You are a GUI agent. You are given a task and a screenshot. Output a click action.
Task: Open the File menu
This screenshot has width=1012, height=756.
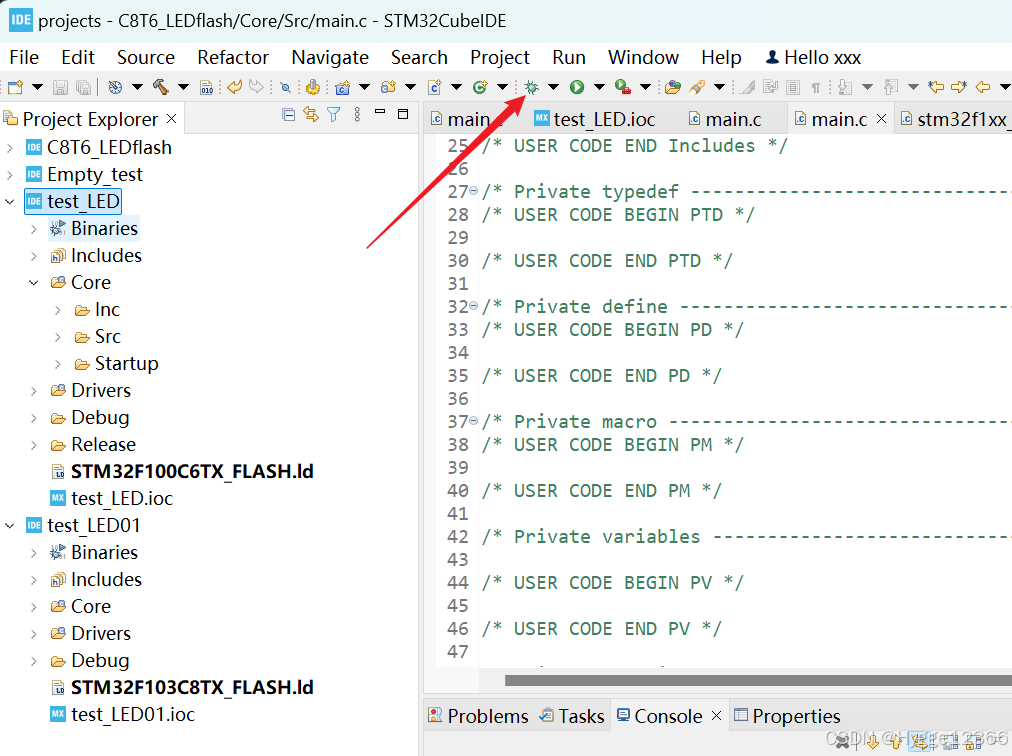[24, 57]
